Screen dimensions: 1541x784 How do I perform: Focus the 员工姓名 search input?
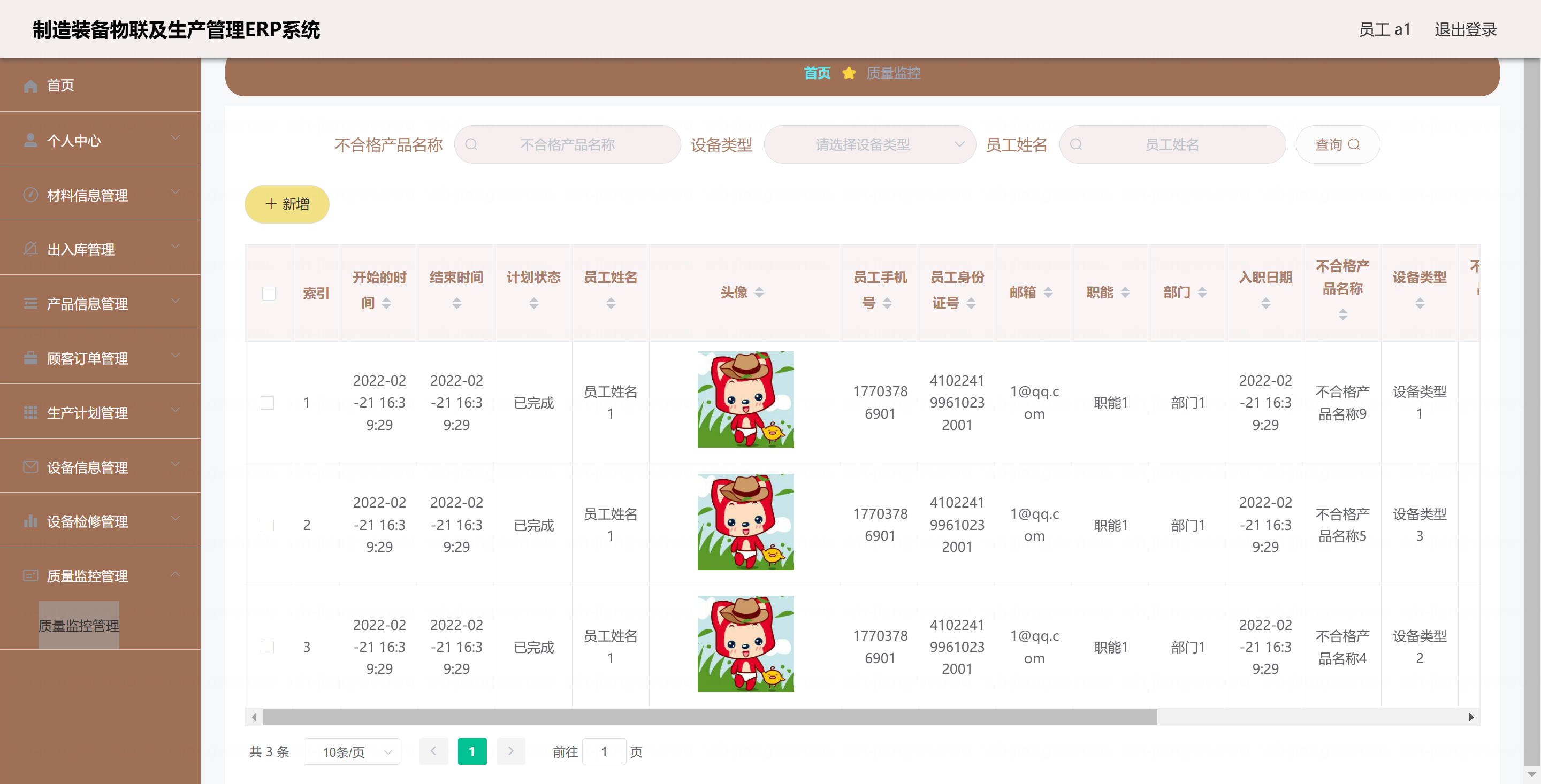pos(1172,144)
